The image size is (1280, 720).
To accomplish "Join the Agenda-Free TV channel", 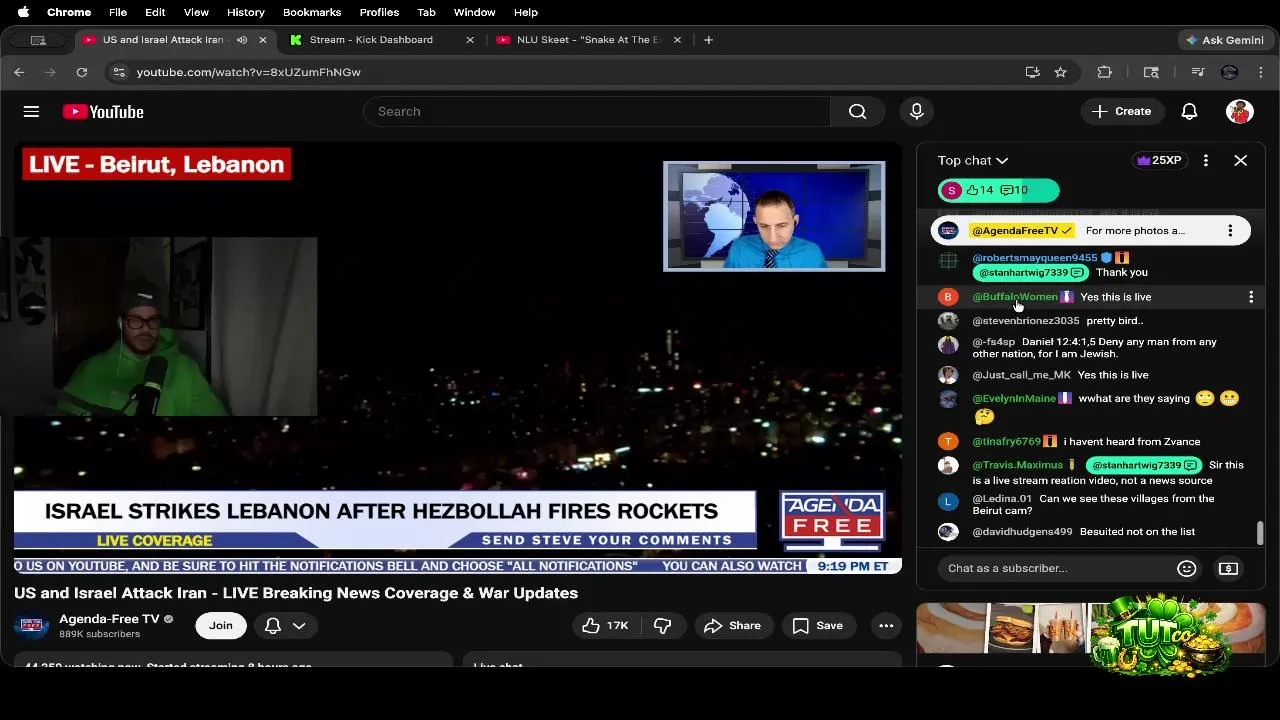I will tap(221, 626).
